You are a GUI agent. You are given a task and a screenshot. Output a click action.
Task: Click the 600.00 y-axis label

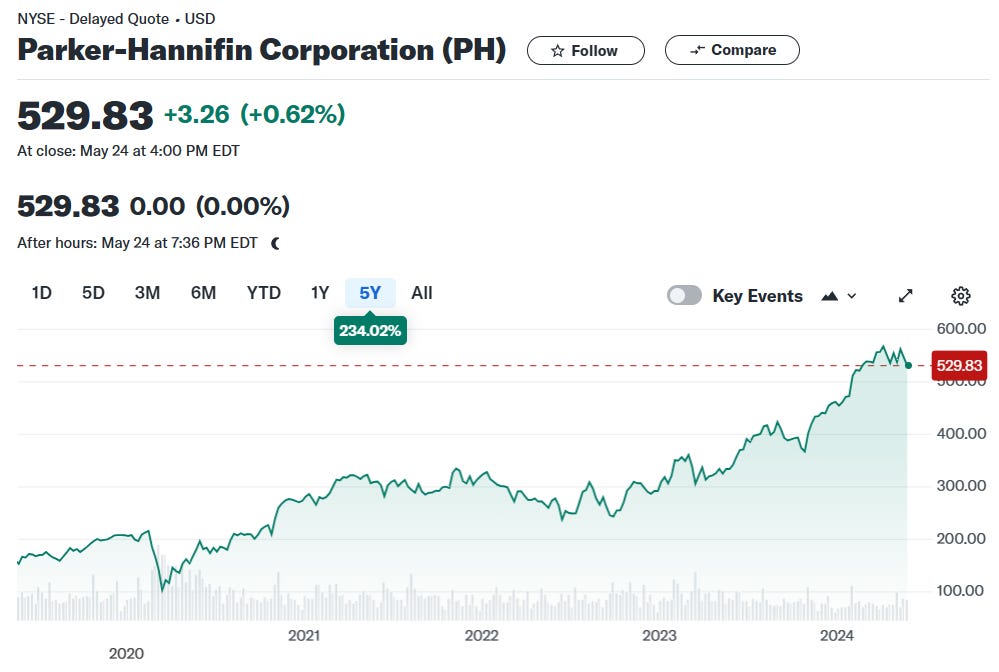[x=961, y=329]
